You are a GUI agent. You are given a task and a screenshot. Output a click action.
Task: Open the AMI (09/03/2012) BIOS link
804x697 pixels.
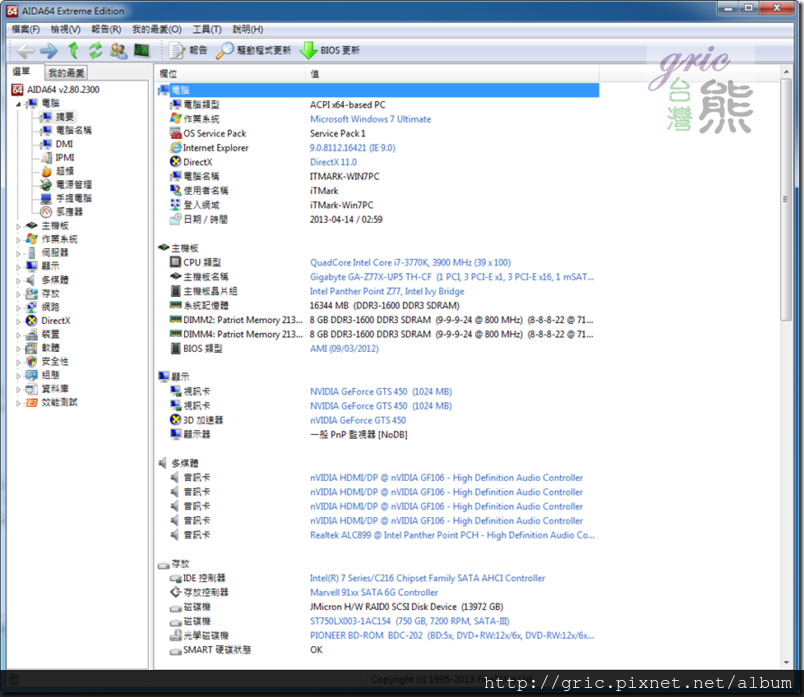coord(344,349)
